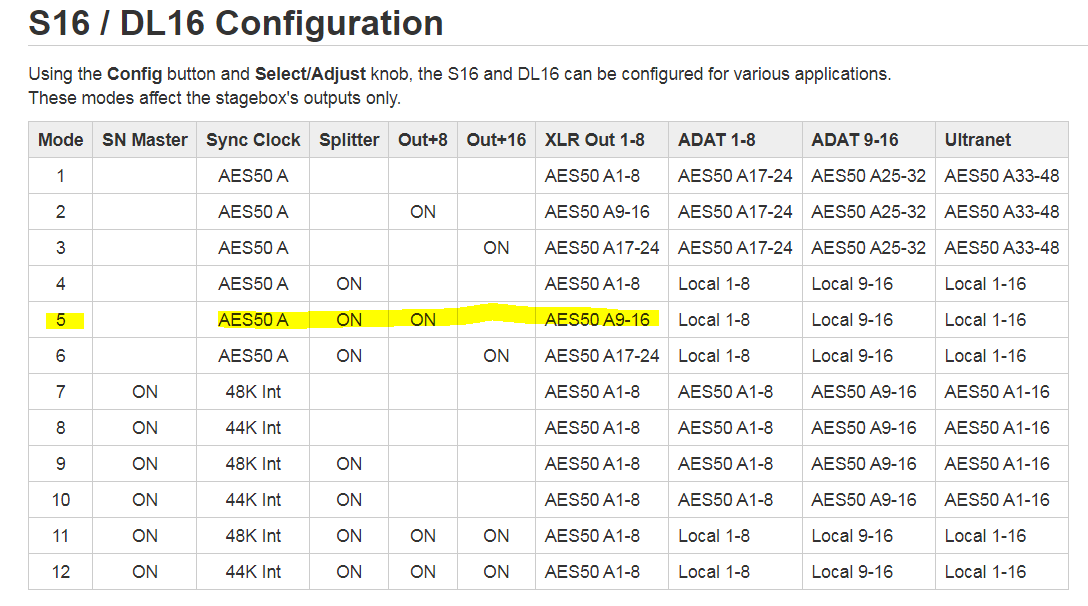This screenshot has width=1088, height=606.
Task: Click the 'S16 / DL16 Configuration' heading
Action: pos(236,24)
